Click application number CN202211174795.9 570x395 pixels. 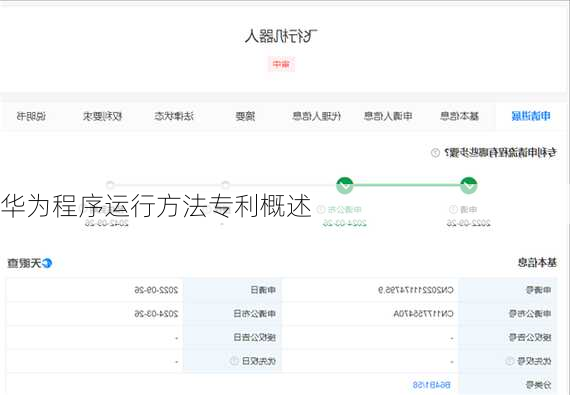point(416,290)
